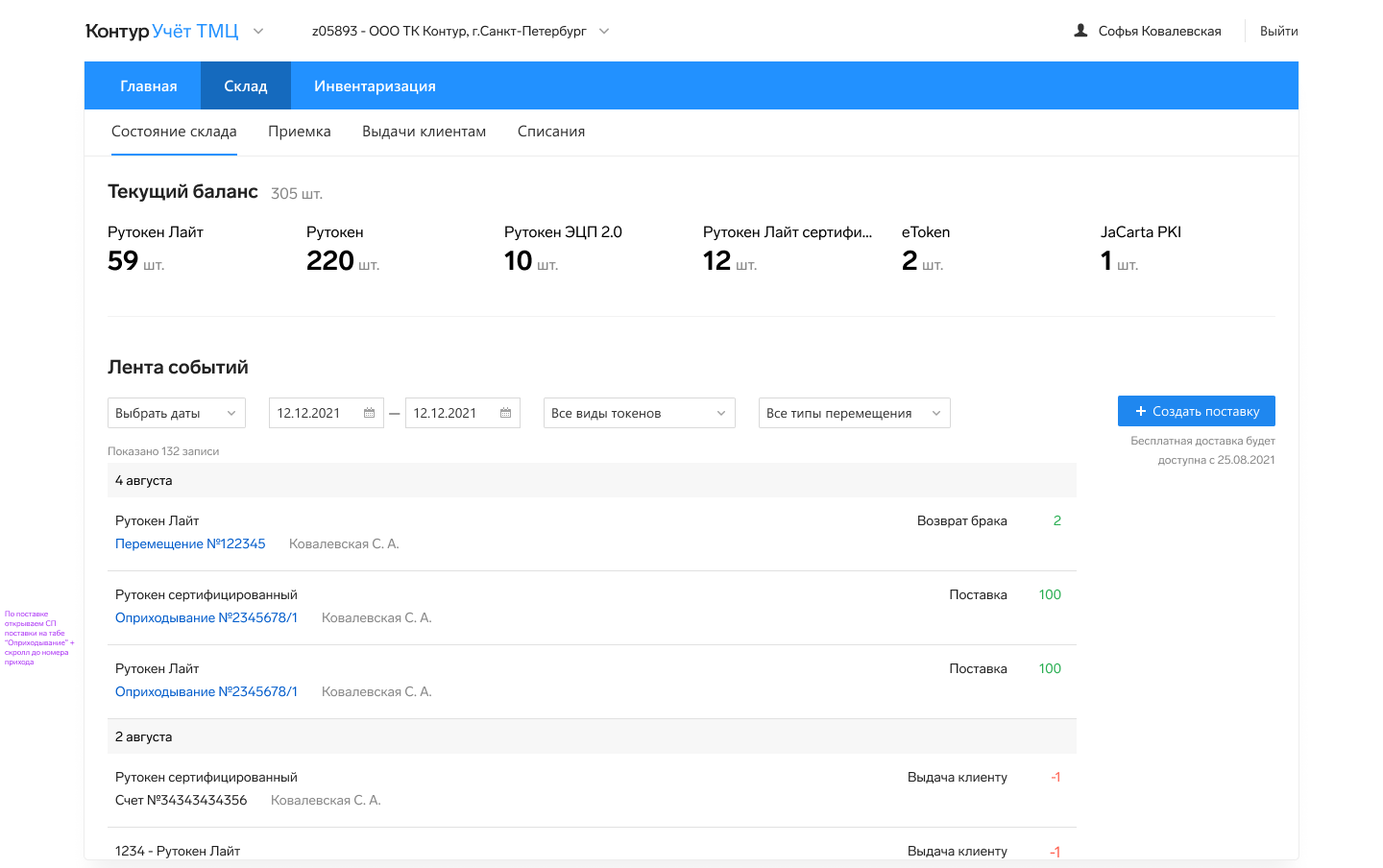The height and width of the screenshot is (868, 1383).
Task: Click Софья Ковалевская user name
Action: [x=1160, y=31]
